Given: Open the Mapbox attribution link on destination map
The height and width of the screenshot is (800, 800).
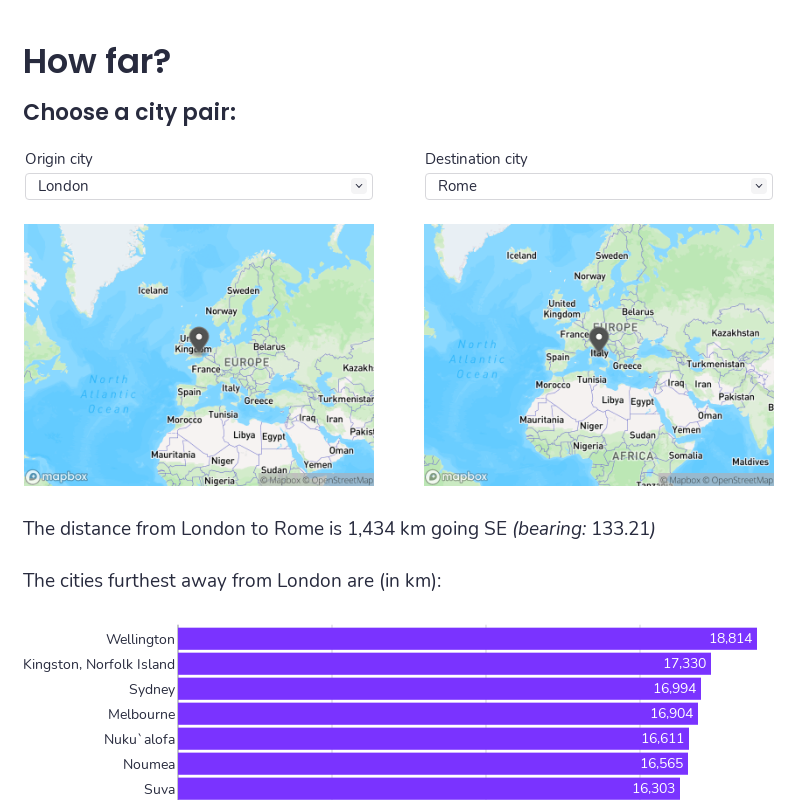Looking at the screenshot, I should (680, 480).
